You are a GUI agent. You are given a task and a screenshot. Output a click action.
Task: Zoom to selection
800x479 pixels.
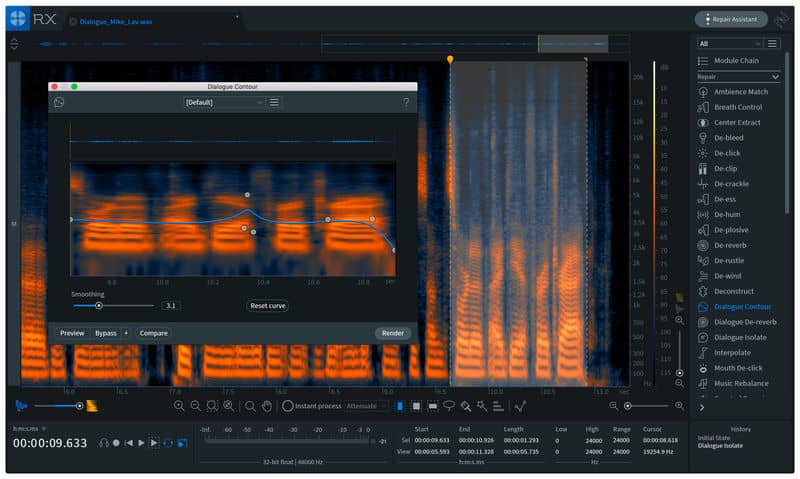tap(212, 406)
